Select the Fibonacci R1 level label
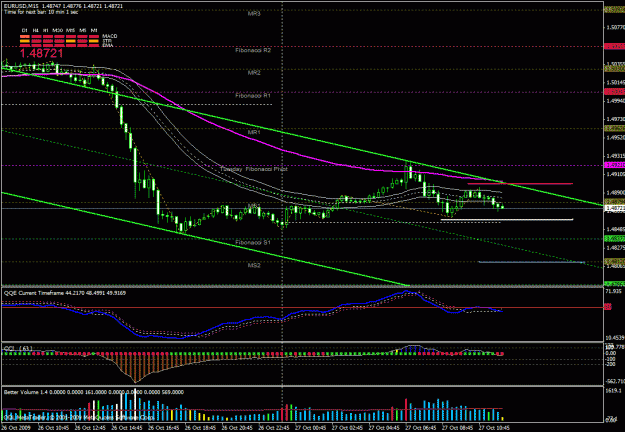 click(x=253, y=96)
